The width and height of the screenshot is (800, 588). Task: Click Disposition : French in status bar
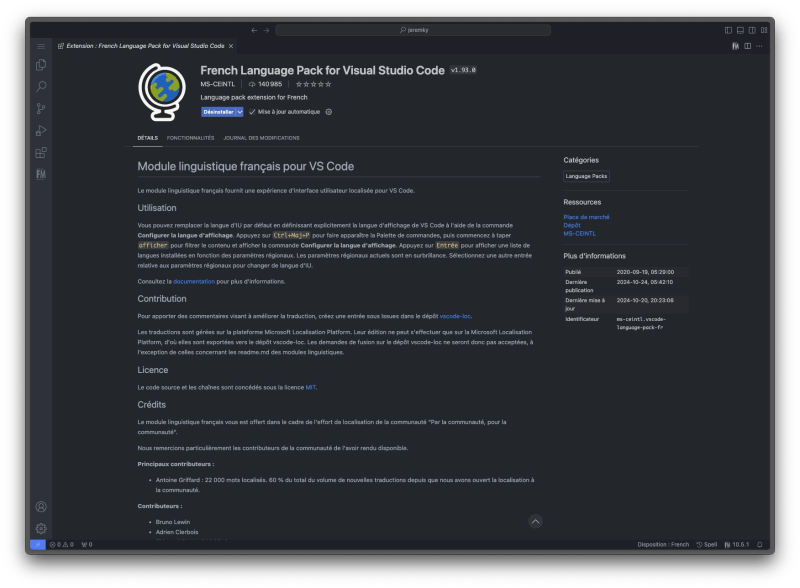pyautogui.click(x=663, y=544)
